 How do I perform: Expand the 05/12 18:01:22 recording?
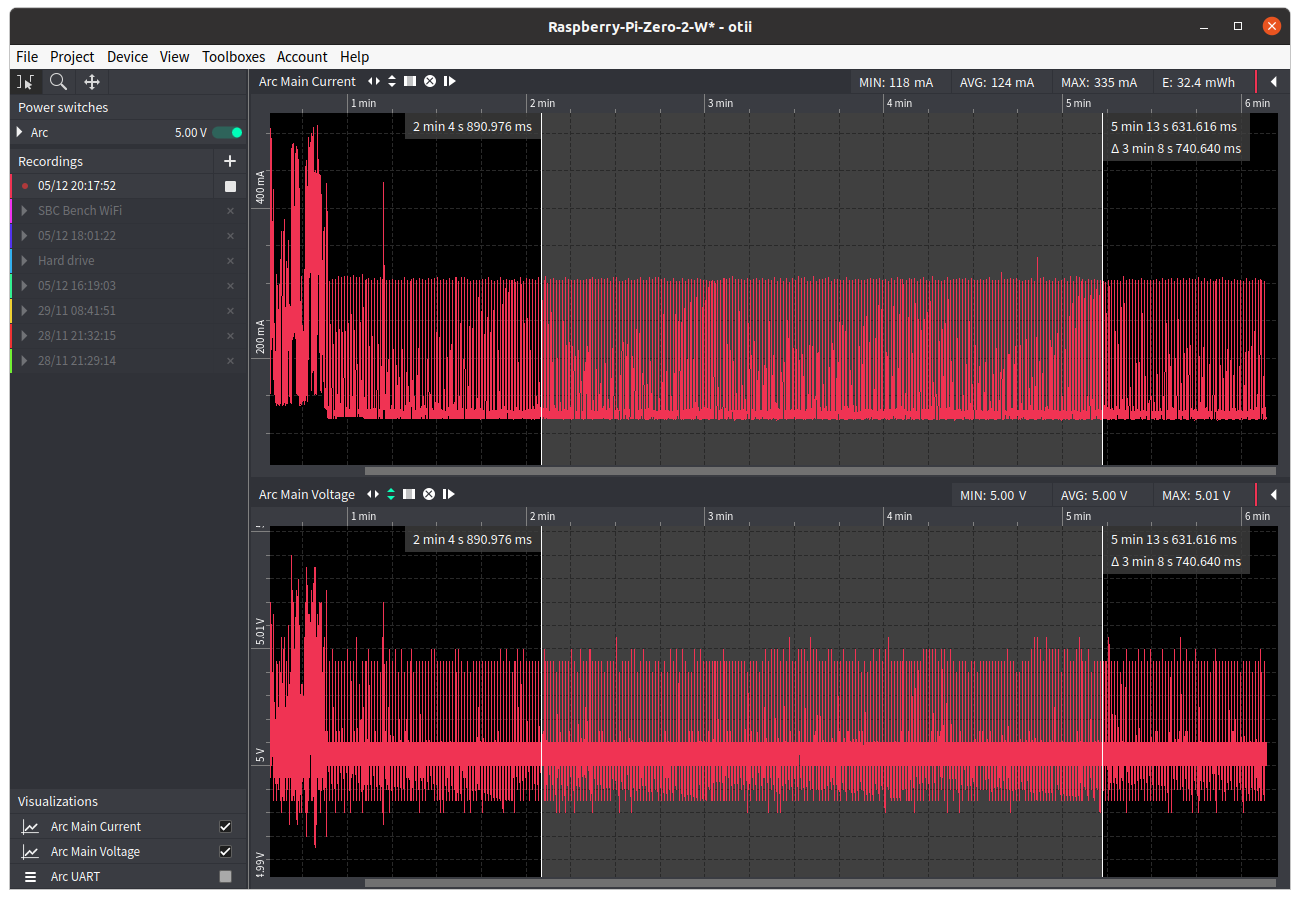click(x=24, y=236)
